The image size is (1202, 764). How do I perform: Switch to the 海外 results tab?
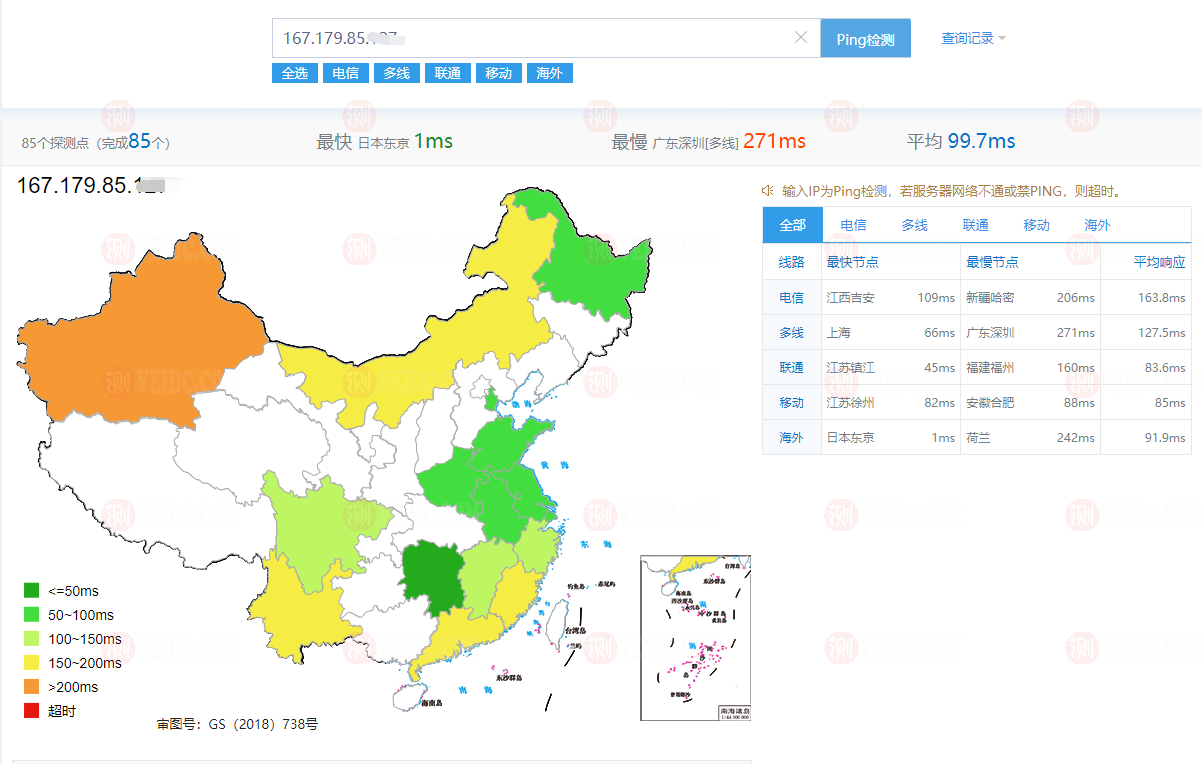pos(1096,225)
